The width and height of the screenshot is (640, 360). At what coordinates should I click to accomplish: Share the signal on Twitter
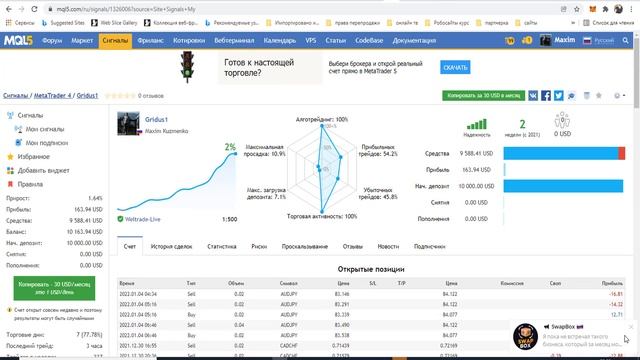point(559,96)
